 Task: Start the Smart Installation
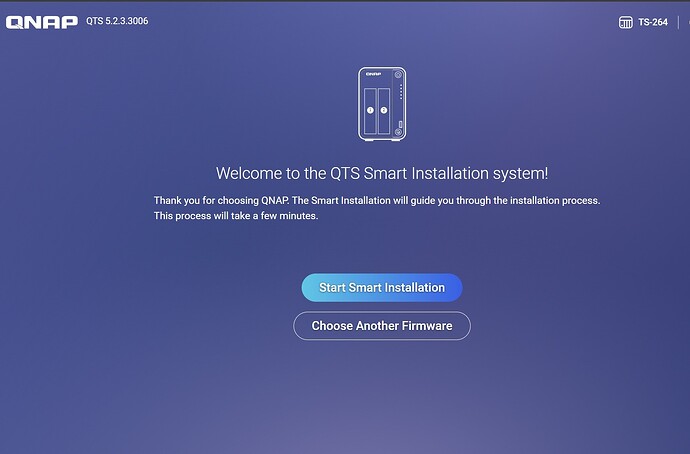point(381,287)
